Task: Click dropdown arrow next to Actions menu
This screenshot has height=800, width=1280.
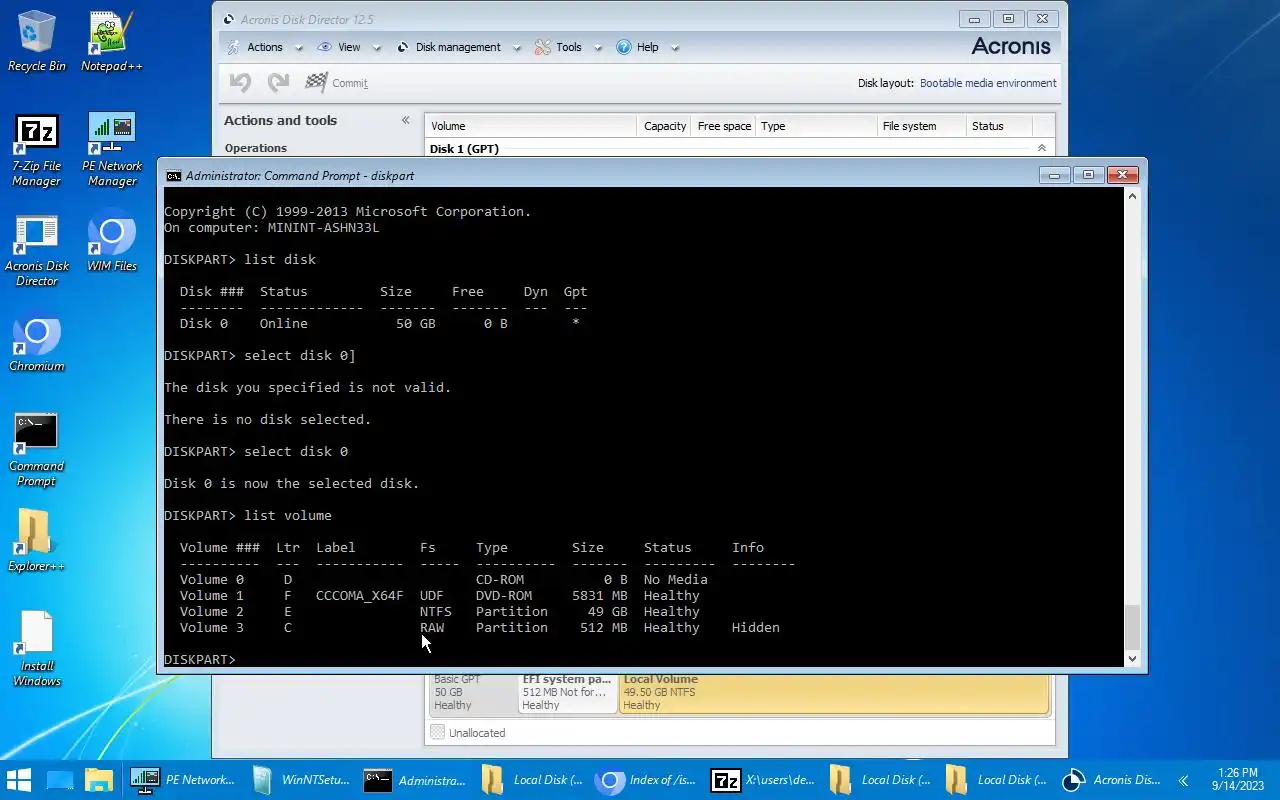Action: [298, 47]
